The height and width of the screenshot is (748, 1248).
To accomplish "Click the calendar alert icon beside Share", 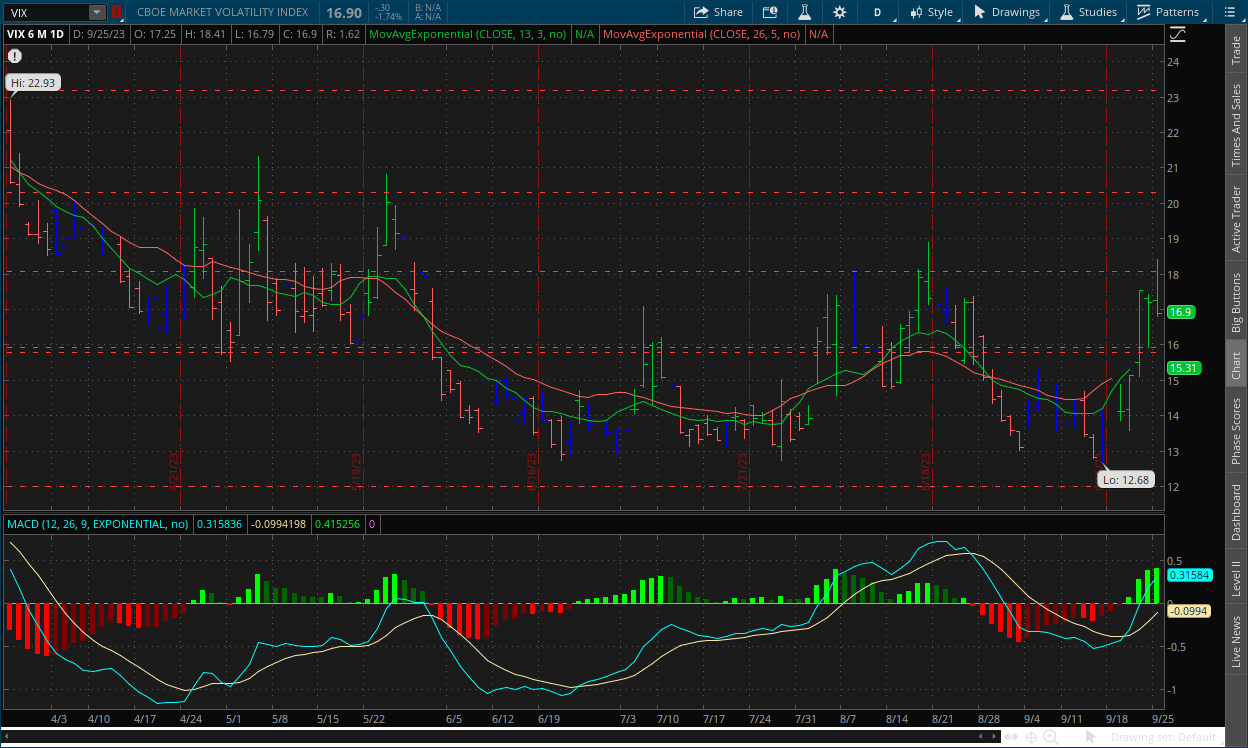I will click(x=770, y=12).
